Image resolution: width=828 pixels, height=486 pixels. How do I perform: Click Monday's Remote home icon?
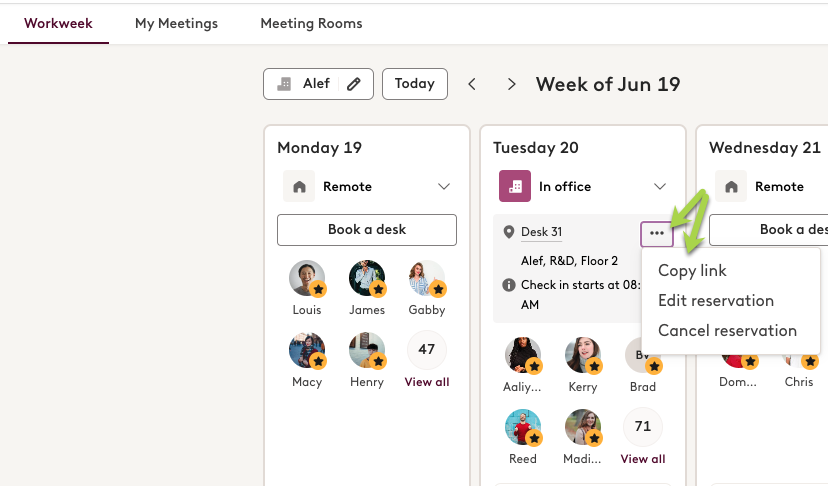coord(299,186)
